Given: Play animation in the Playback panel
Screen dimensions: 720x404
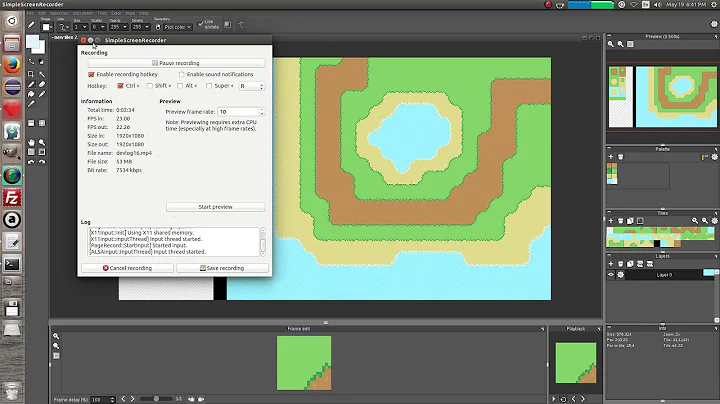Looking at the screenshot, I should click(554, 399).
